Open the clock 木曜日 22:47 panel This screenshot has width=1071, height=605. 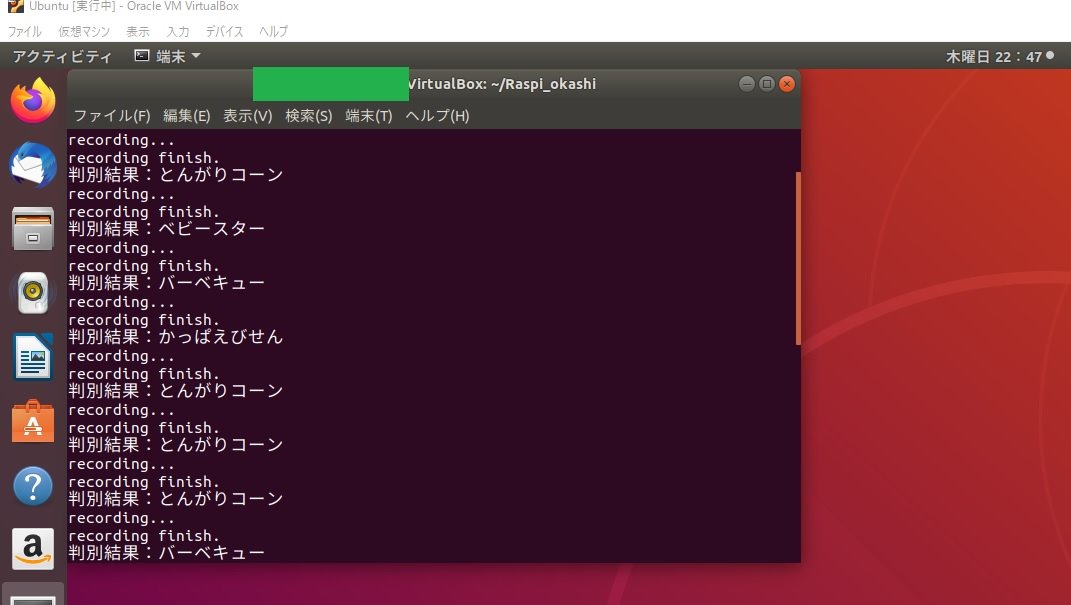(994, 57)
